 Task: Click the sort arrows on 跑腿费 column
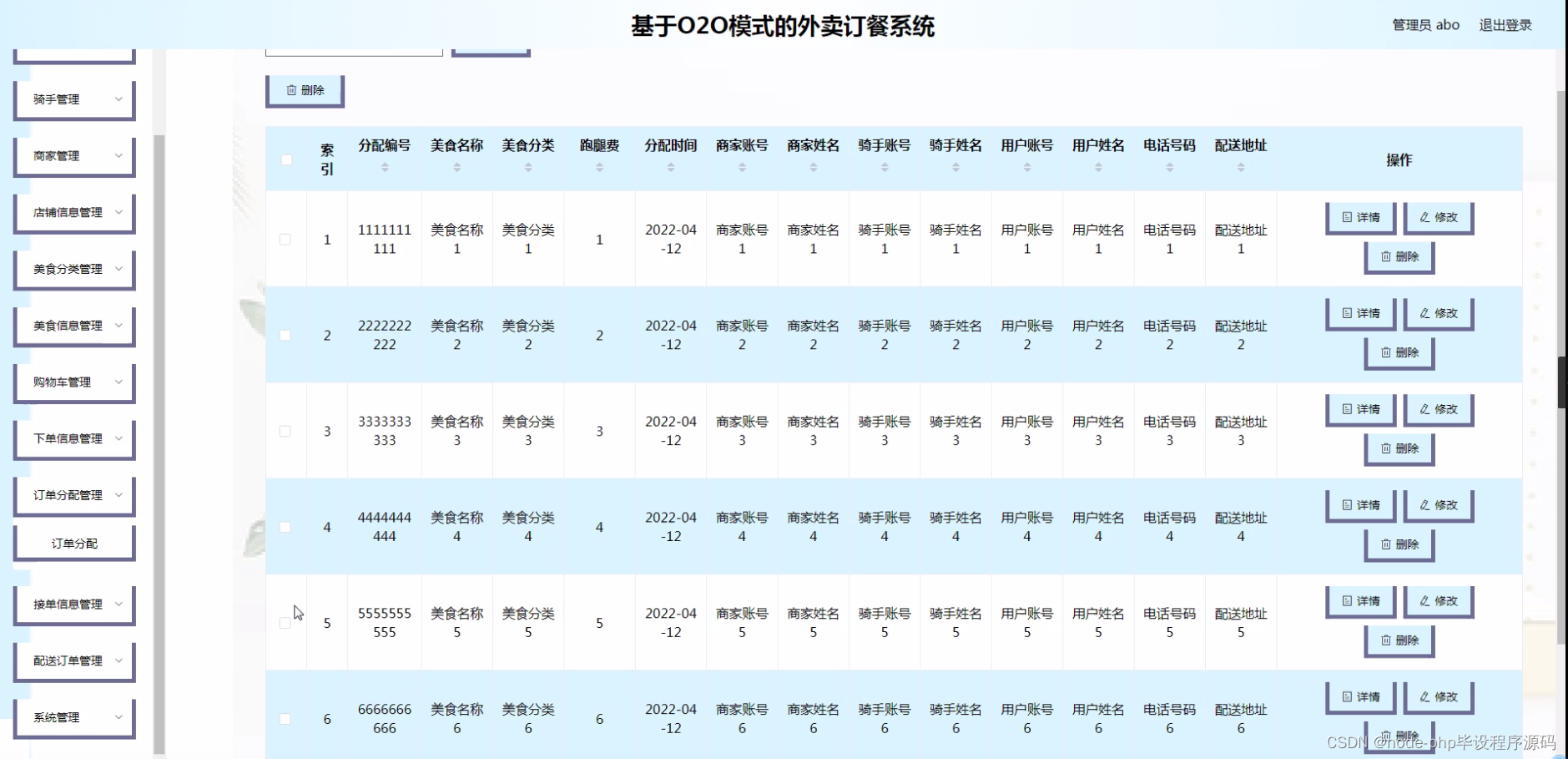pyautogui.click(x=599, y=166)
